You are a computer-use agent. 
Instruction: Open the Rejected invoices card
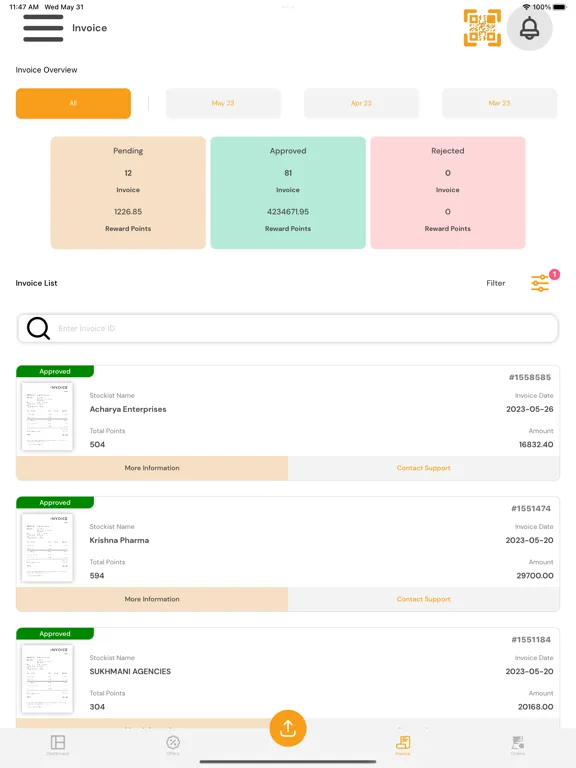point(448,192)
